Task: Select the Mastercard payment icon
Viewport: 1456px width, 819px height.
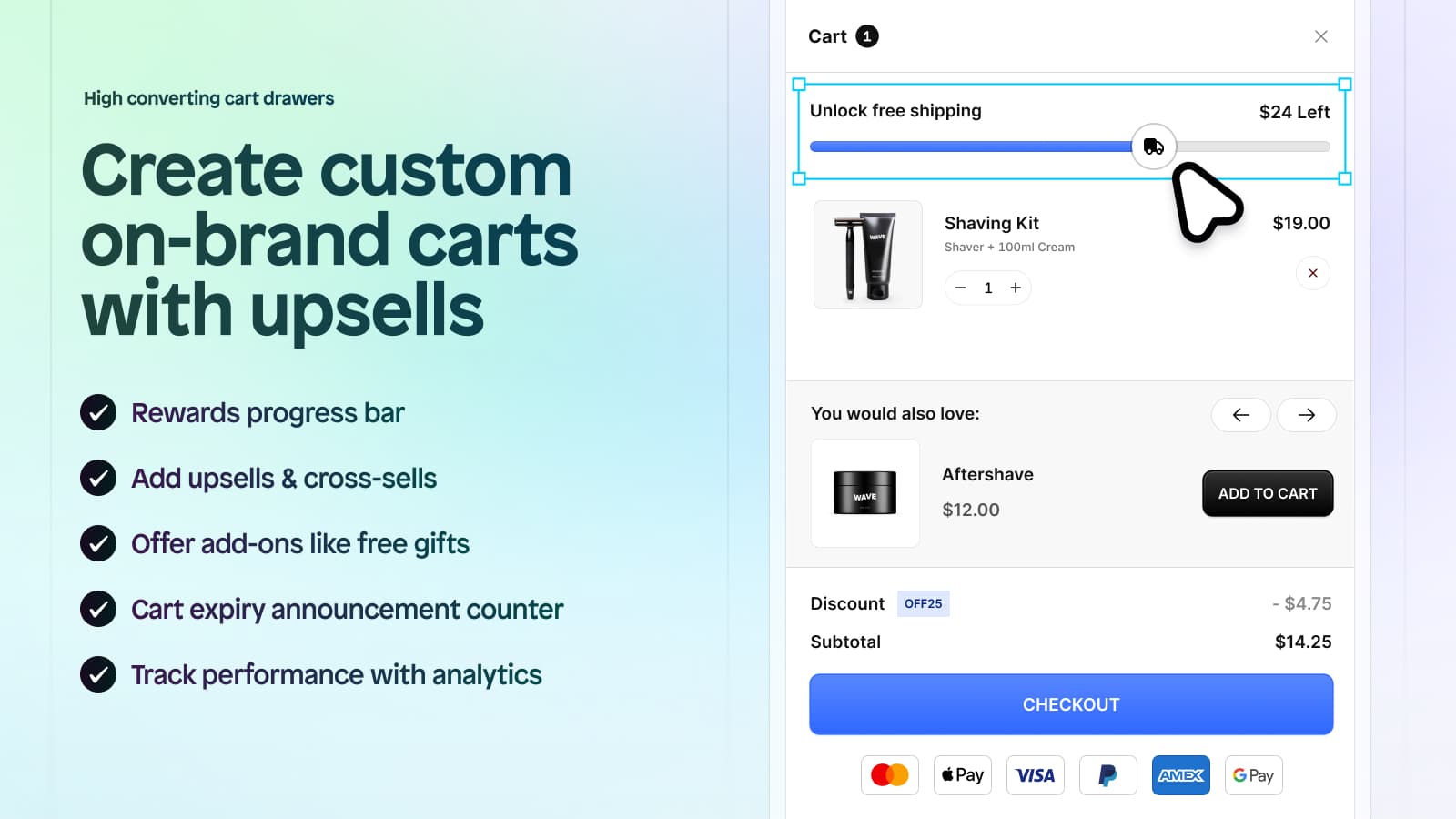Action: pyautogui.click(x=889, y=774)
